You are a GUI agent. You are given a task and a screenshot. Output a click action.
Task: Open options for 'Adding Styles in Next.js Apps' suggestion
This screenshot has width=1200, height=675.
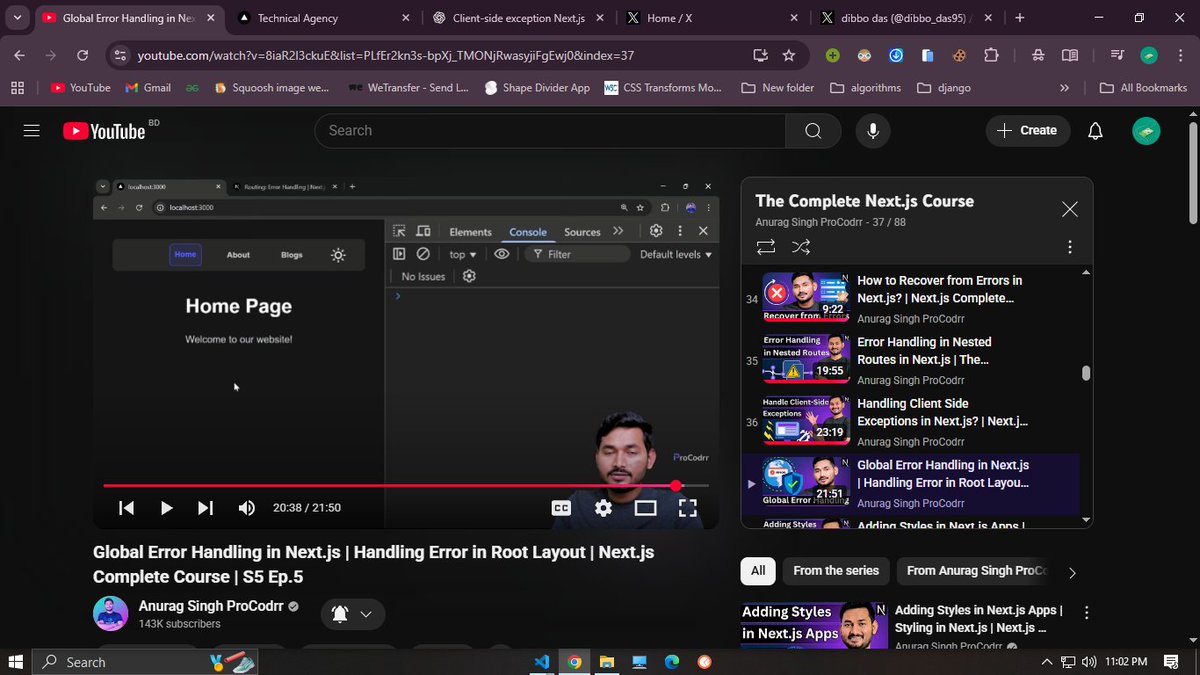(1087, 613)
